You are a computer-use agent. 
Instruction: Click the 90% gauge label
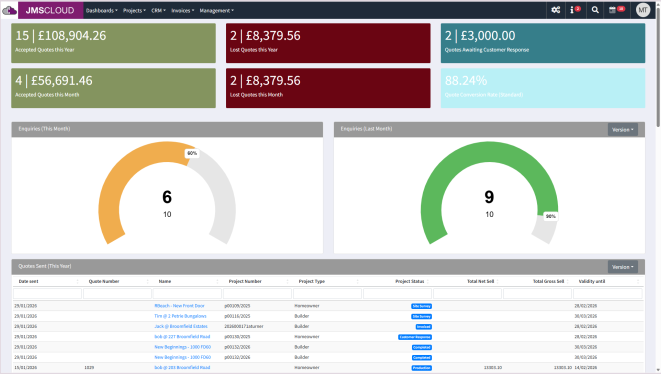pos(551,216)
